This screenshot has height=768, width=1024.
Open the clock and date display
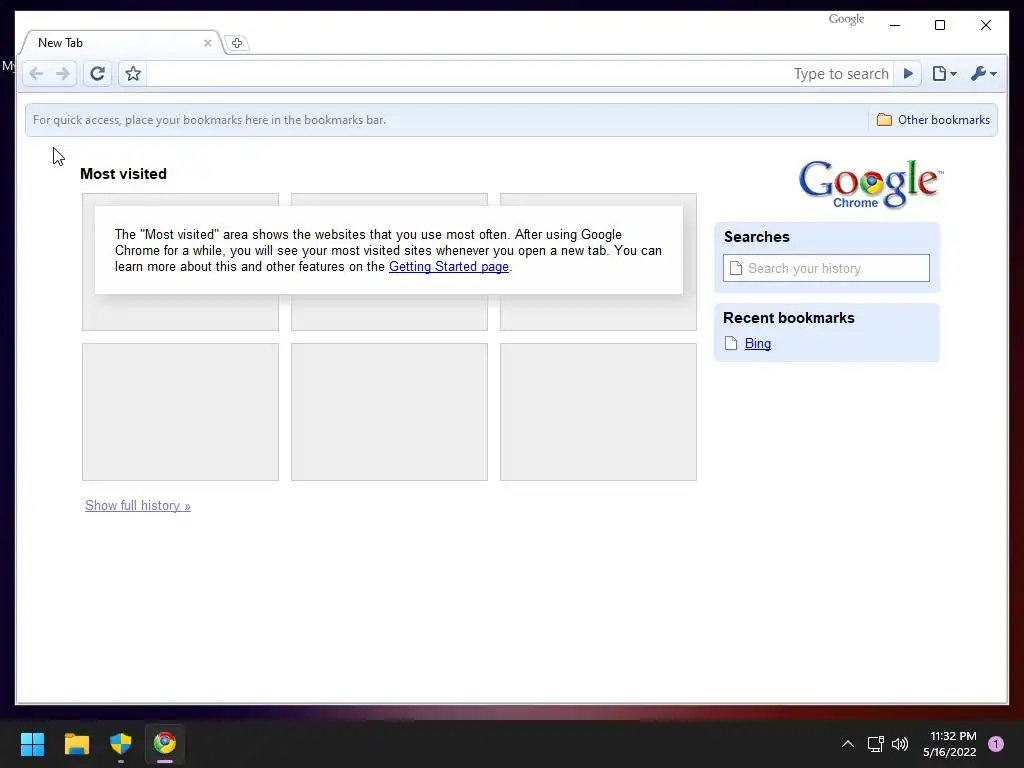click(x=950, y=744)
